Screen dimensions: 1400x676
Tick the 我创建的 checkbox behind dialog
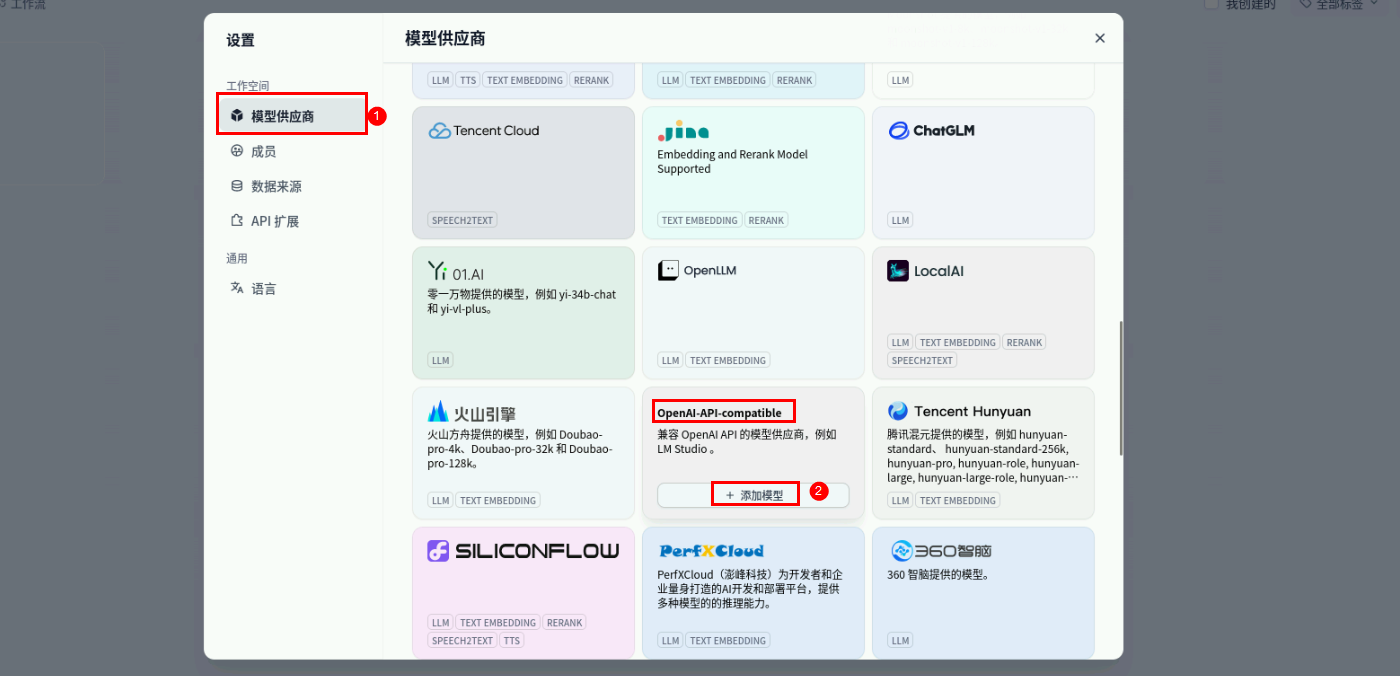(1211, 4)
